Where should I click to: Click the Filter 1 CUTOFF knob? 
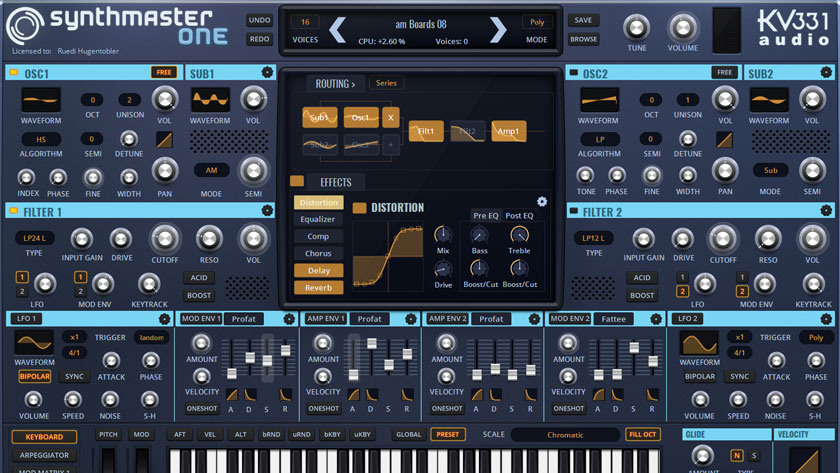point(165,238)
